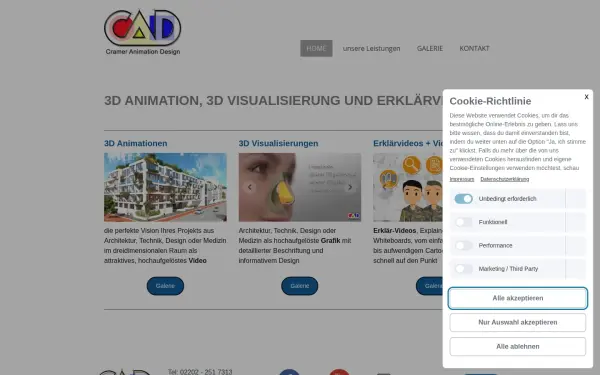Toggle the Unbedingt erforderlich cookie switch

tap(463, 199)
